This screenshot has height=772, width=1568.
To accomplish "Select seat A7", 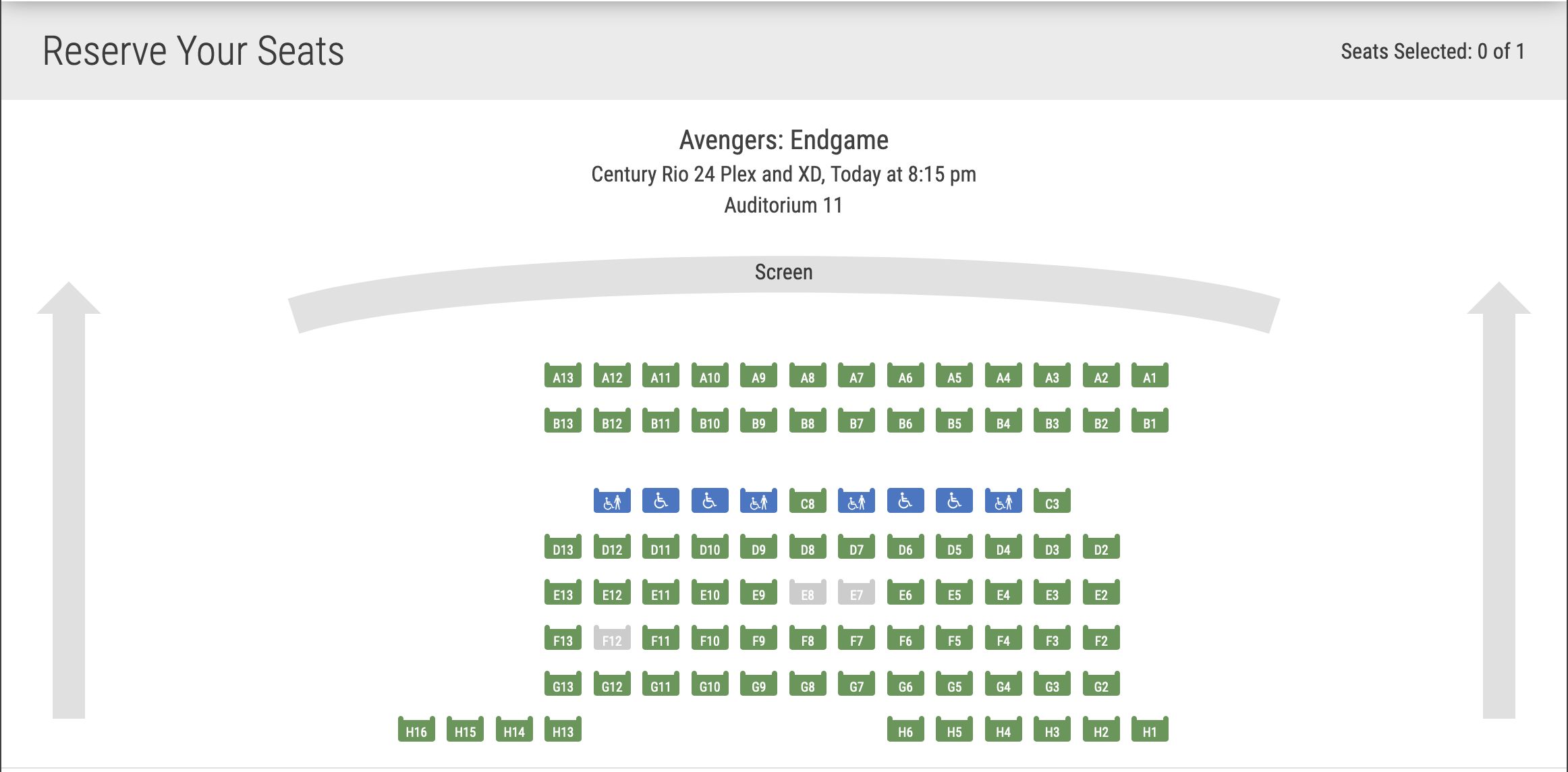I will (x=856, y=375).
